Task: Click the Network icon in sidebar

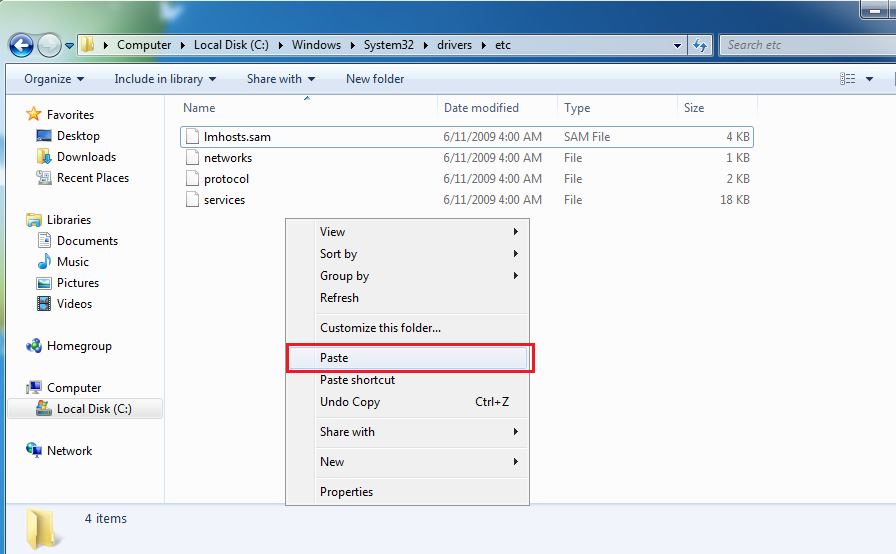Action: [34, 451]
